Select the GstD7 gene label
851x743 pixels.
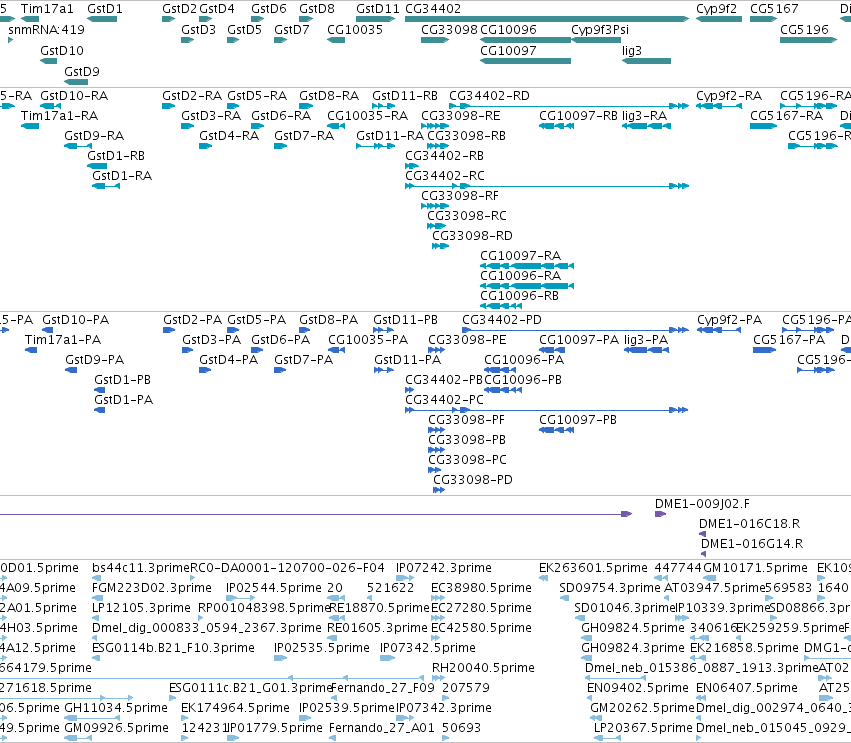(x=291, y=29)
